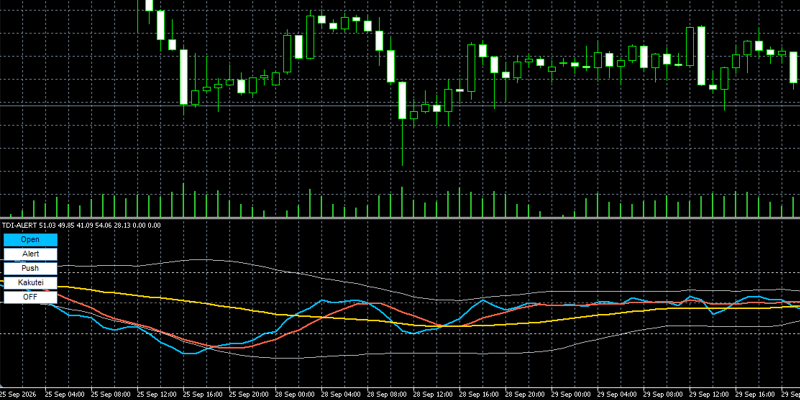This screenshot has width=800, height=400.
Task: Click the 25 Sep 12:00 time label
Action: click(x=155, y=394)
